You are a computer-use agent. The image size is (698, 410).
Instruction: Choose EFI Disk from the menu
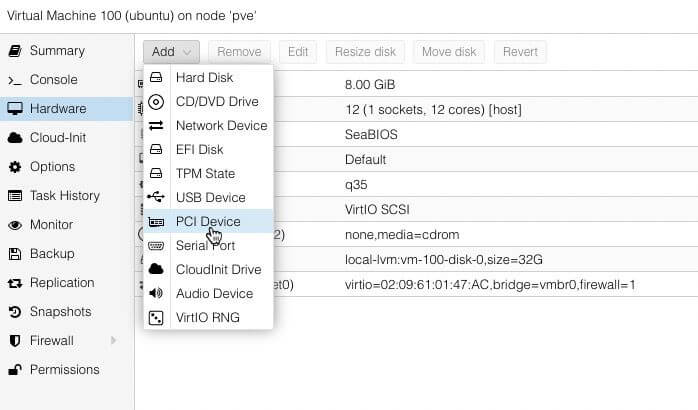click(x=199, y=149)
